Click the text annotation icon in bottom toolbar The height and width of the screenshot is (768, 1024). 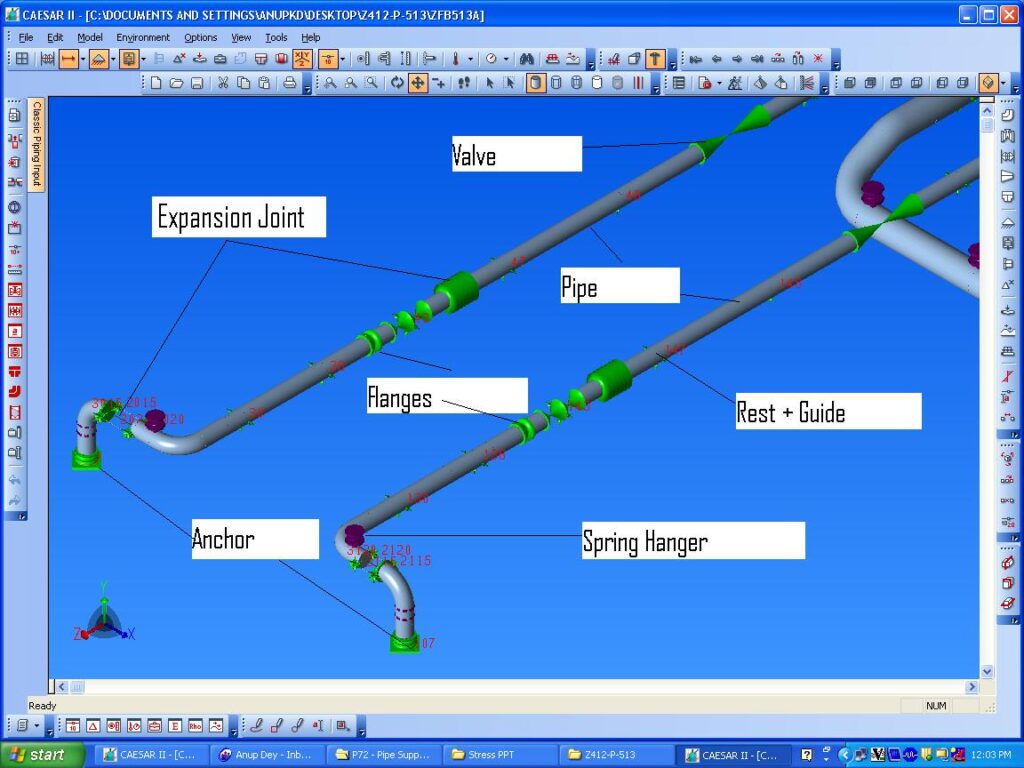point(317,726)
